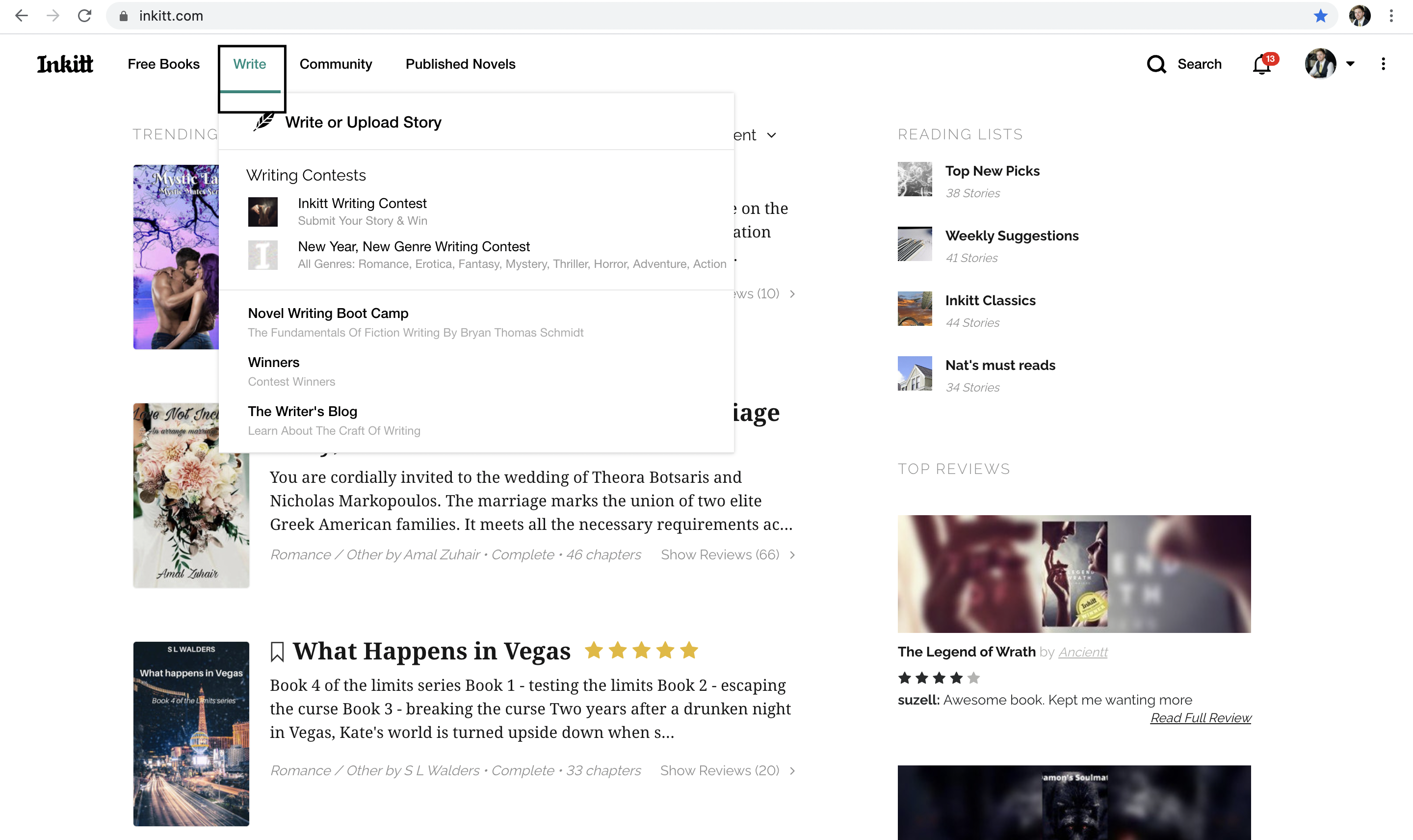Click the Inkitt logo
This screenshot has width=1413, height=840.
(64, 64)
